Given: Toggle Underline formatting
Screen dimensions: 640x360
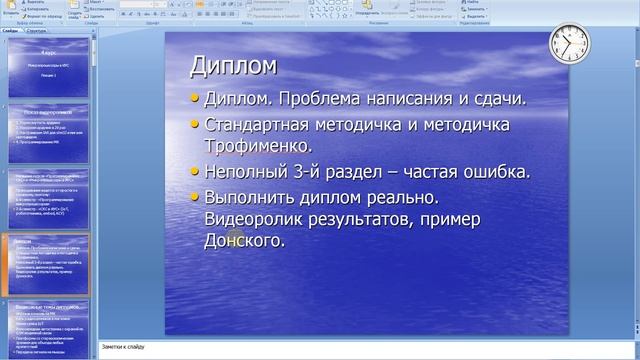Looking at the screenshot, I should coord(139,14).
